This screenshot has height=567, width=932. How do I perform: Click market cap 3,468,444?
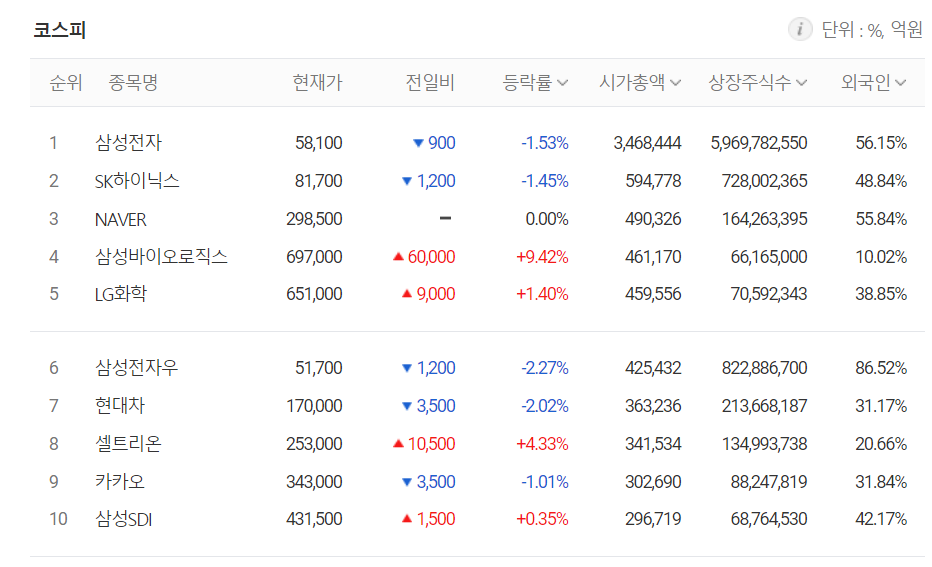(647, 143)
